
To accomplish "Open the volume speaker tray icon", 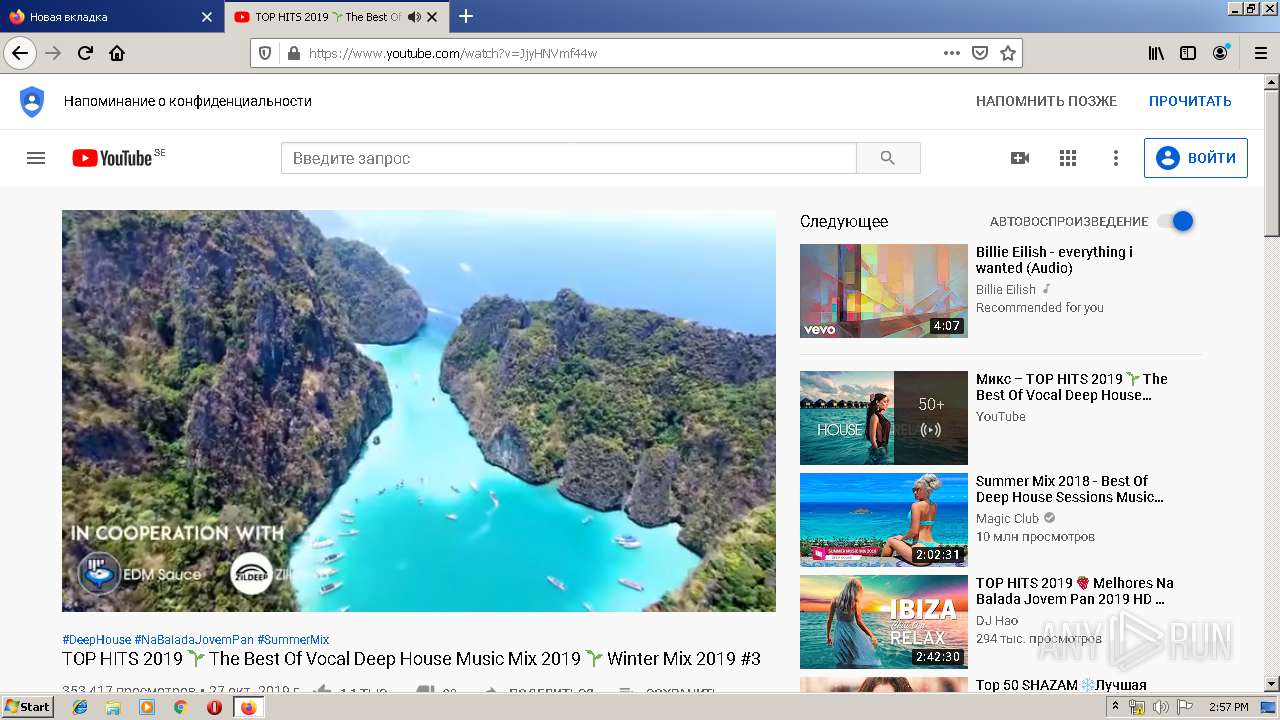I will pos(1161,707).
